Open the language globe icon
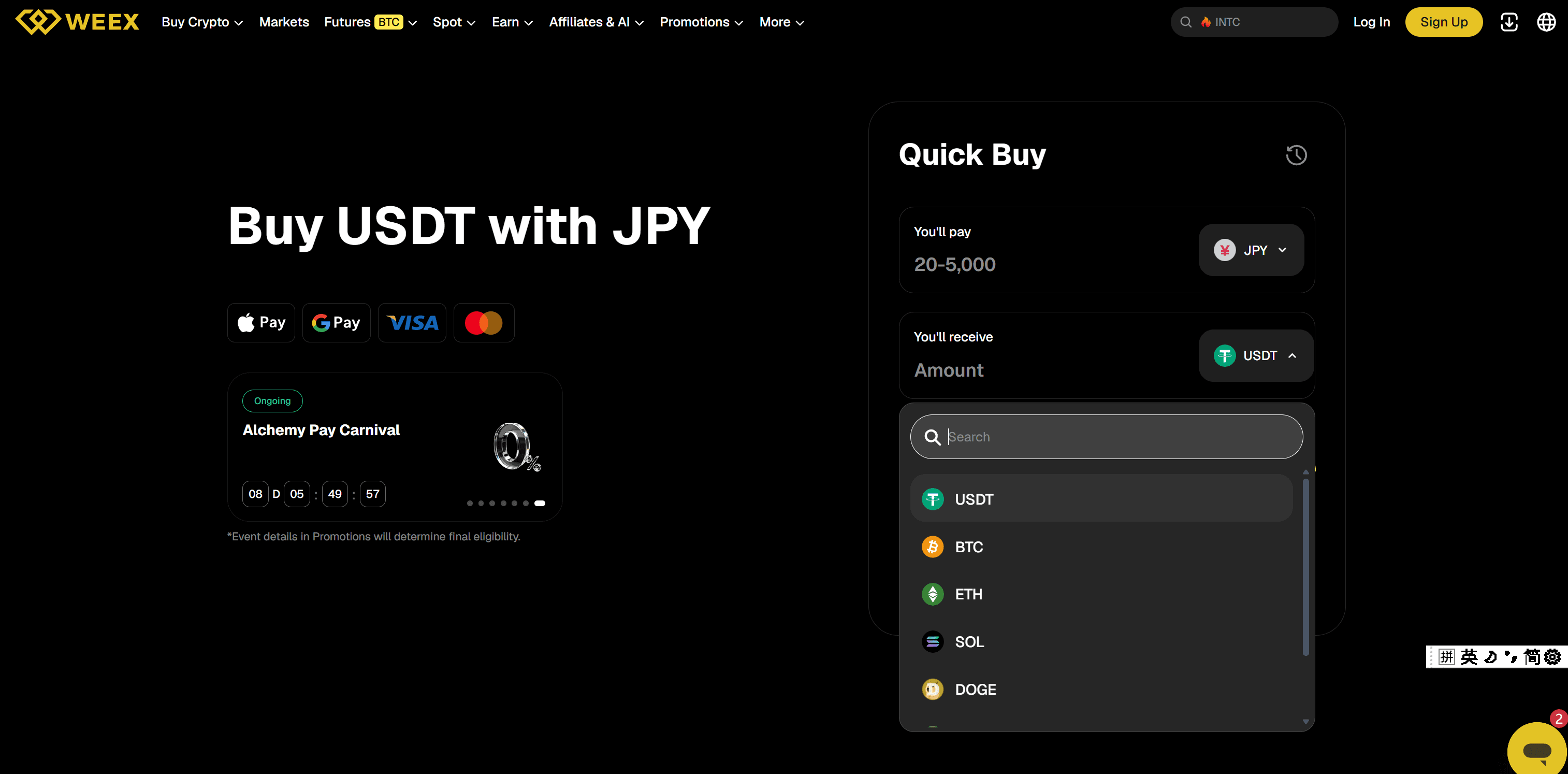Viewport: 1568px width, 774px height. pos(1546,22)
